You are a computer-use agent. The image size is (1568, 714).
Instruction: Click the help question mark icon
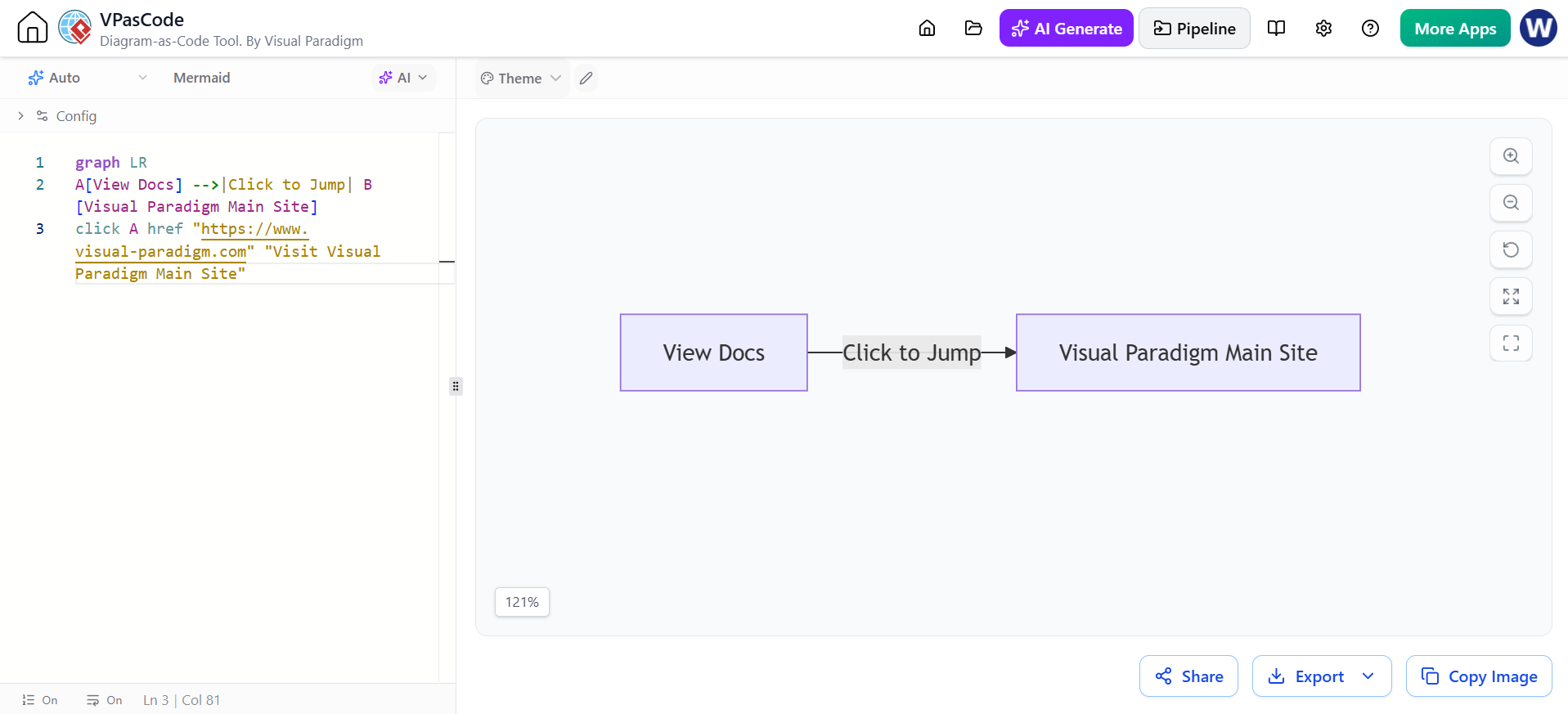click(1370, 29)
